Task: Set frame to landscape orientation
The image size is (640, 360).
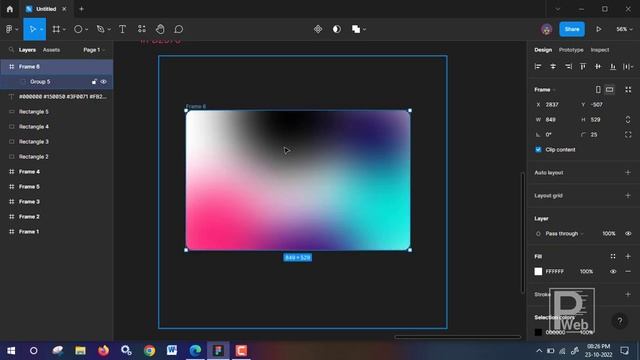Action: [x=609, y=89]
